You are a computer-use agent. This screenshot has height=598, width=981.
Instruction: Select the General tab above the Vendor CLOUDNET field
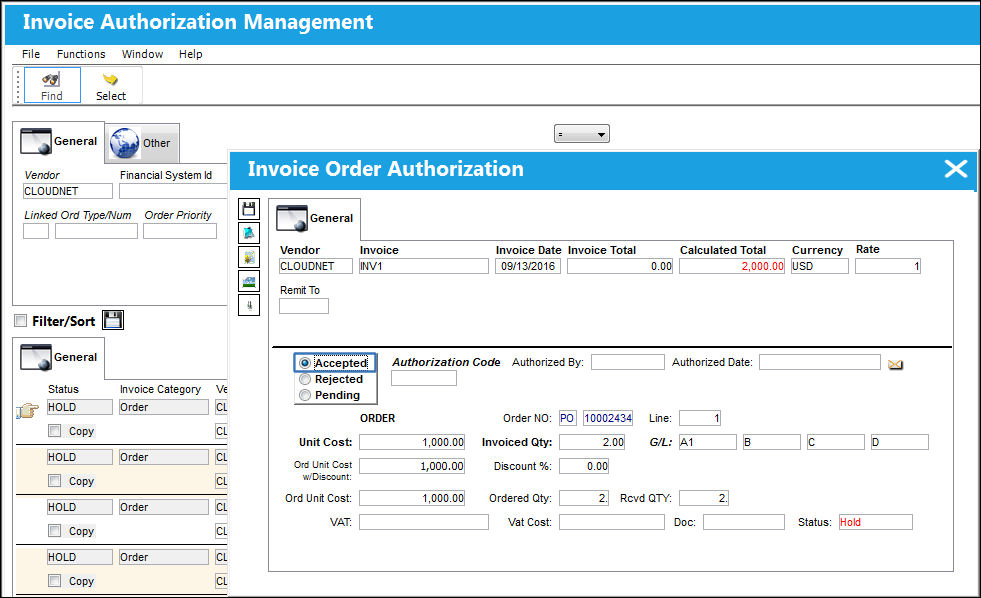[x=59, y=142]
